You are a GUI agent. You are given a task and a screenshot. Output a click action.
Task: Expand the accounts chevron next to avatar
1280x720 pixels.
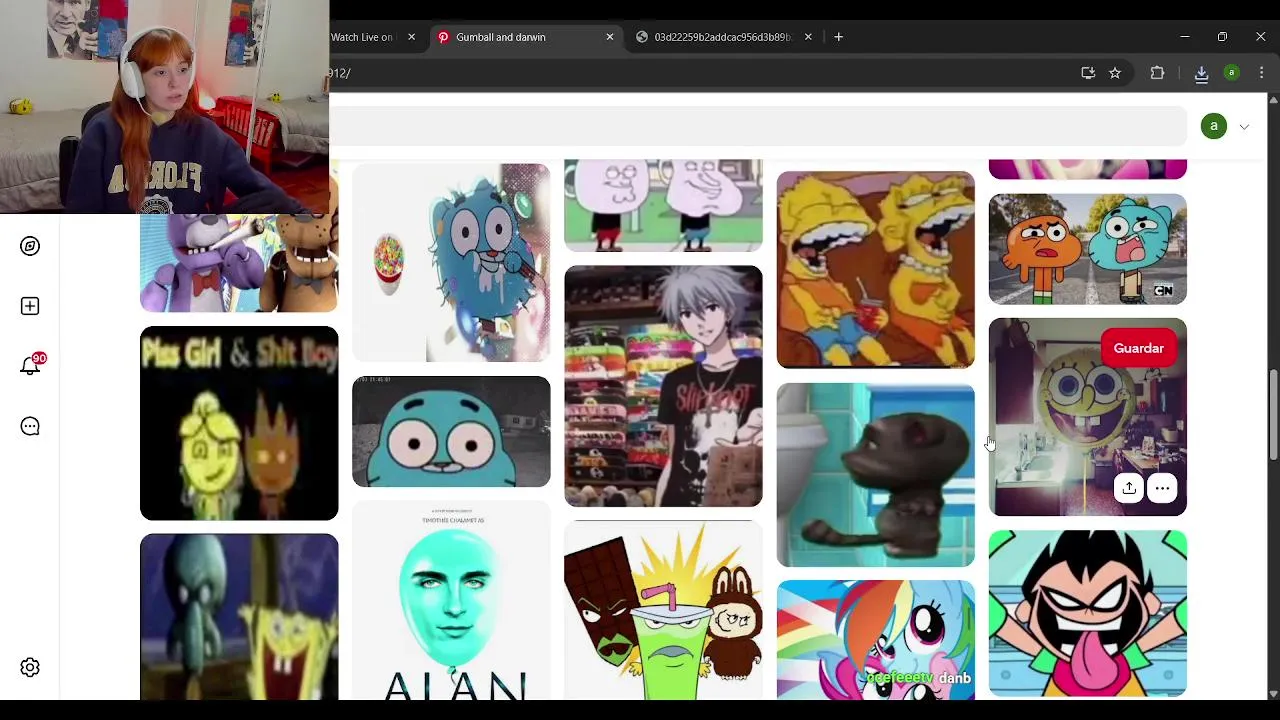coord(1244,127)
